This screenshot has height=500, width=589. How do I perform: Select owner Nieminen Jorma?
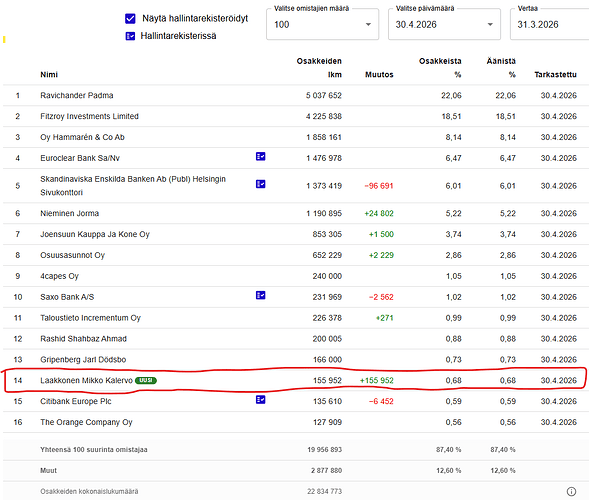click(69, 213)
